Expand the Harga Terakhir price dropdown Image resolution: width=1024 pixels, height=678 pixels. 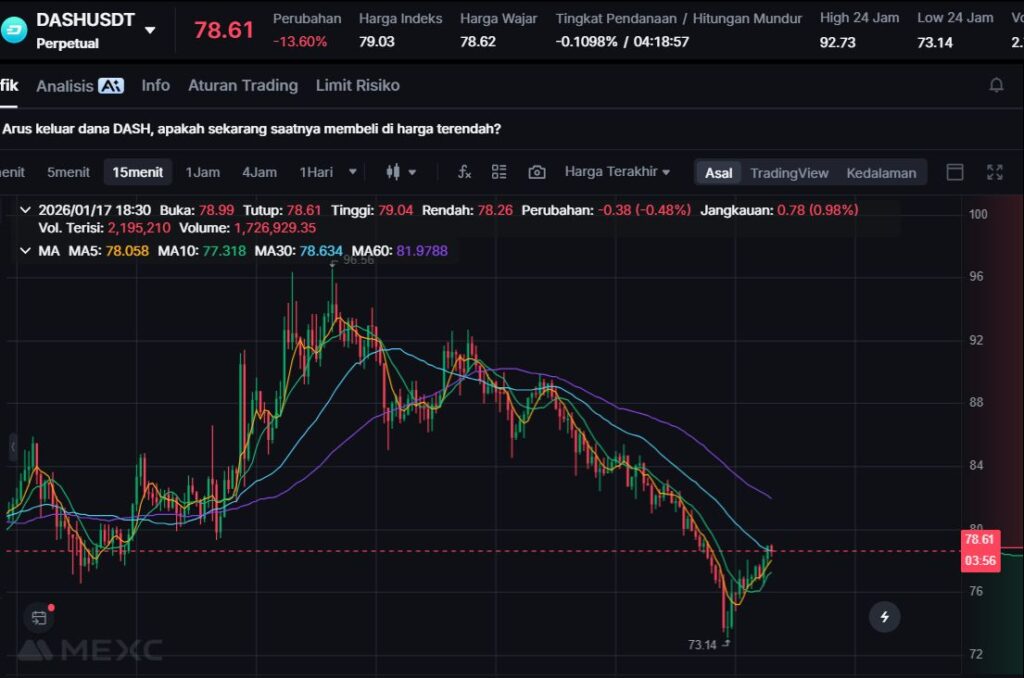point(617,172)
